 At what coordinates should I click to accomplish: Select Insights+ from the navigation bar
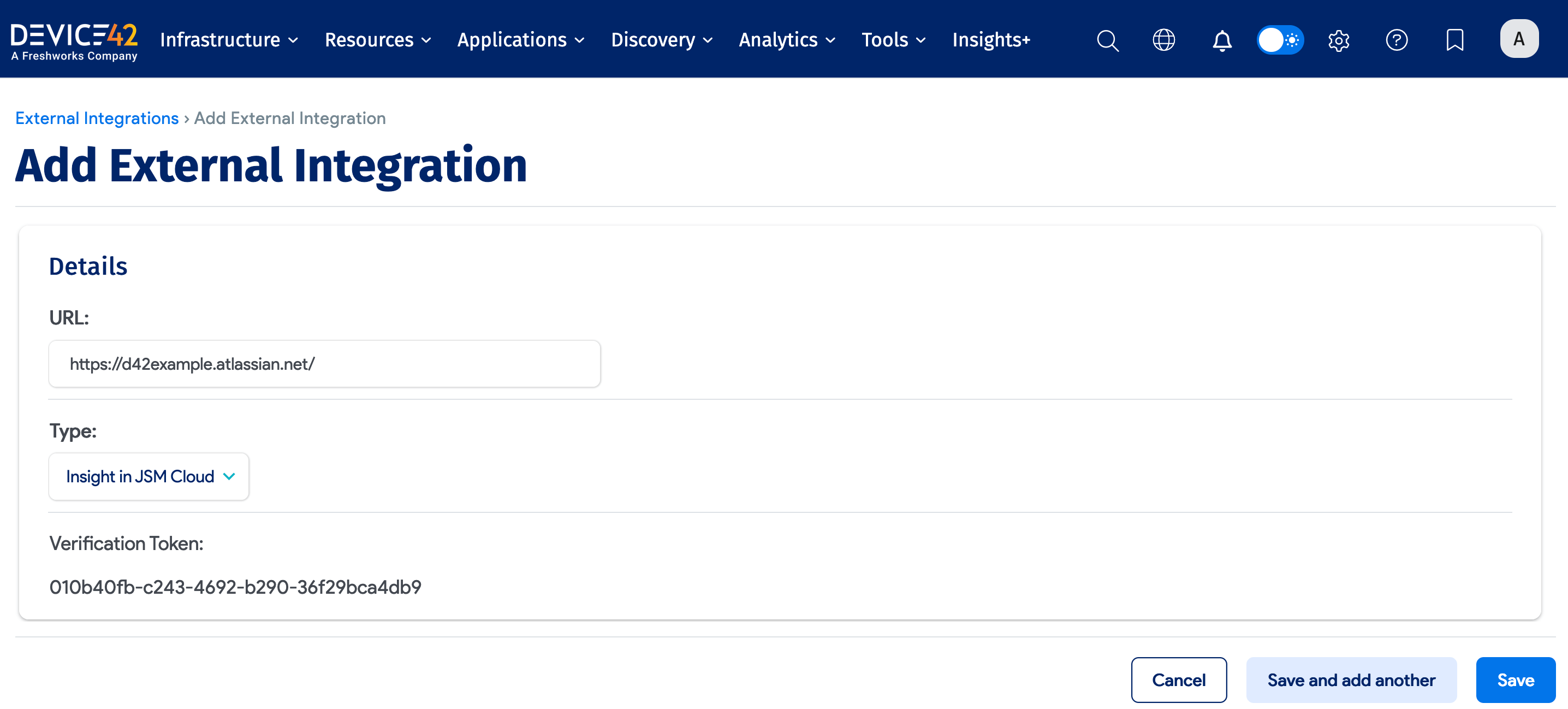click(x=991, y=39)
